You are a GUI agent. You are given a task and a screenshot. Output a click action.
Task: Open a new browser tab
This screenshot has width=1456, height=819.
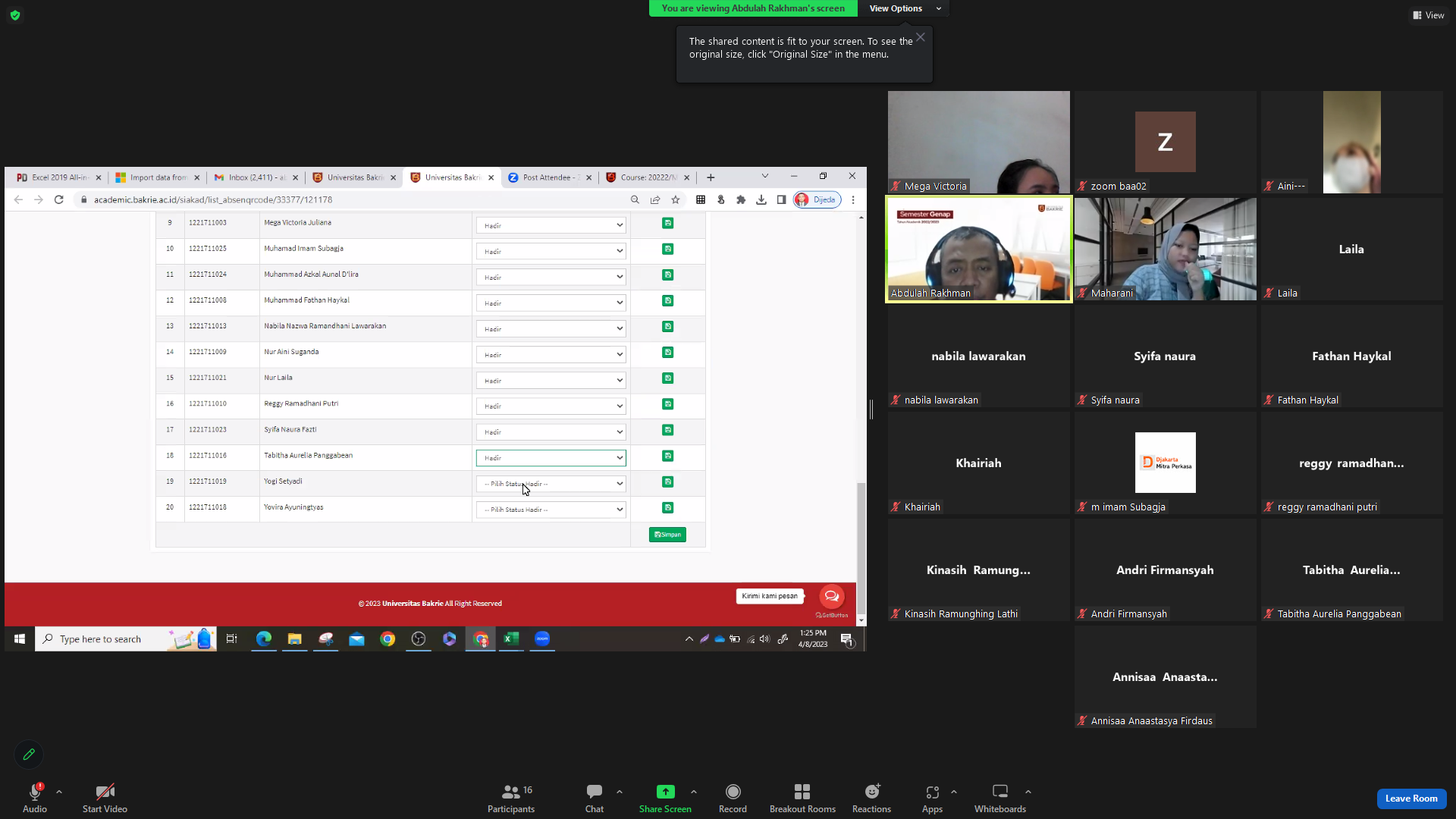711,177
